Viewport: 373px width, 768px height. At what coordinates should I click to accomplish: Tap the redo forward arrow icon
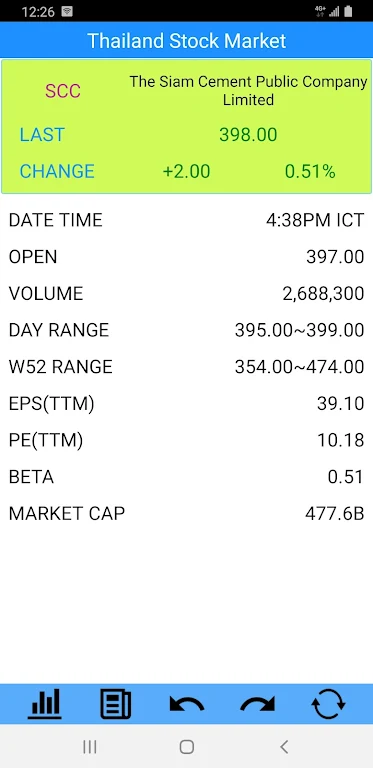pos(257,704)
